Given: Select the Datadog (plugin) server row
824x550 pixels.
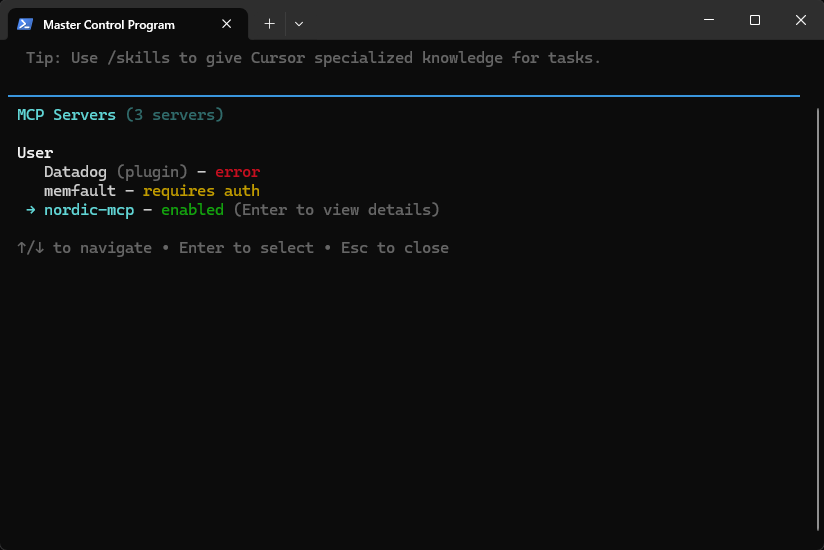Looking at the screenshot, I should tap(151, 172).
